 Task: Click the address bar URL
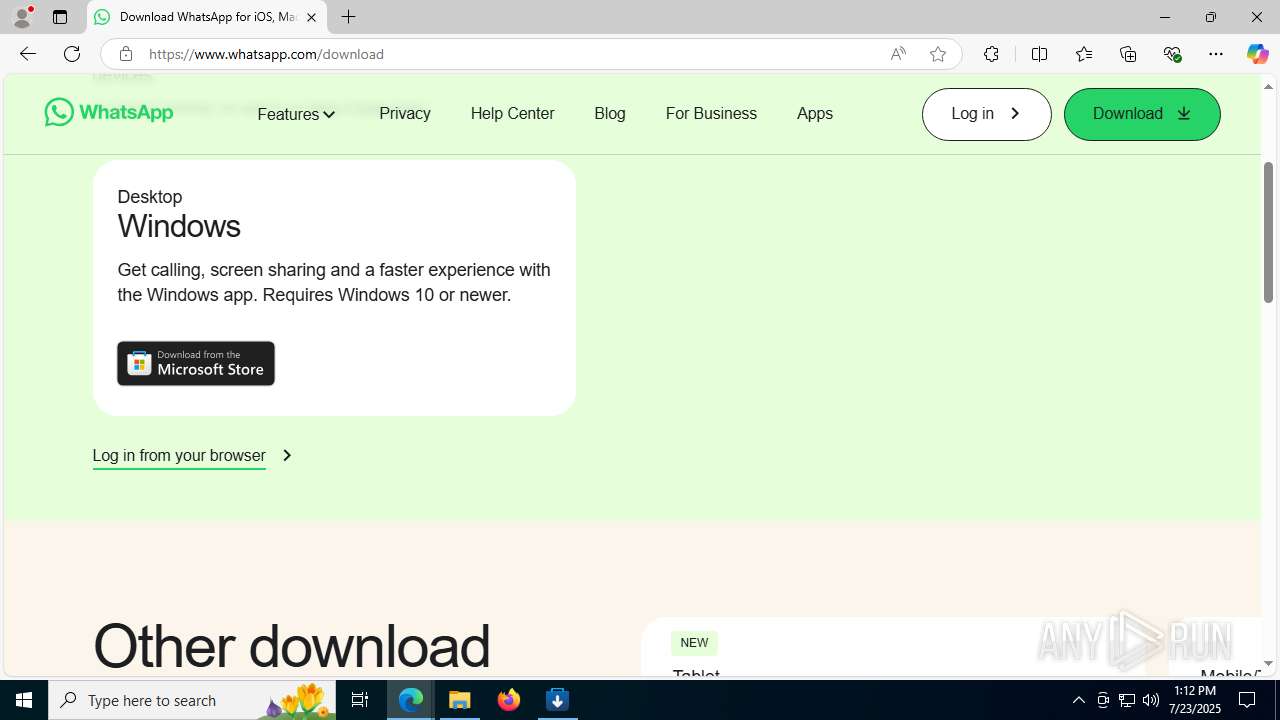pyautogui.click(x=266, y=54)
